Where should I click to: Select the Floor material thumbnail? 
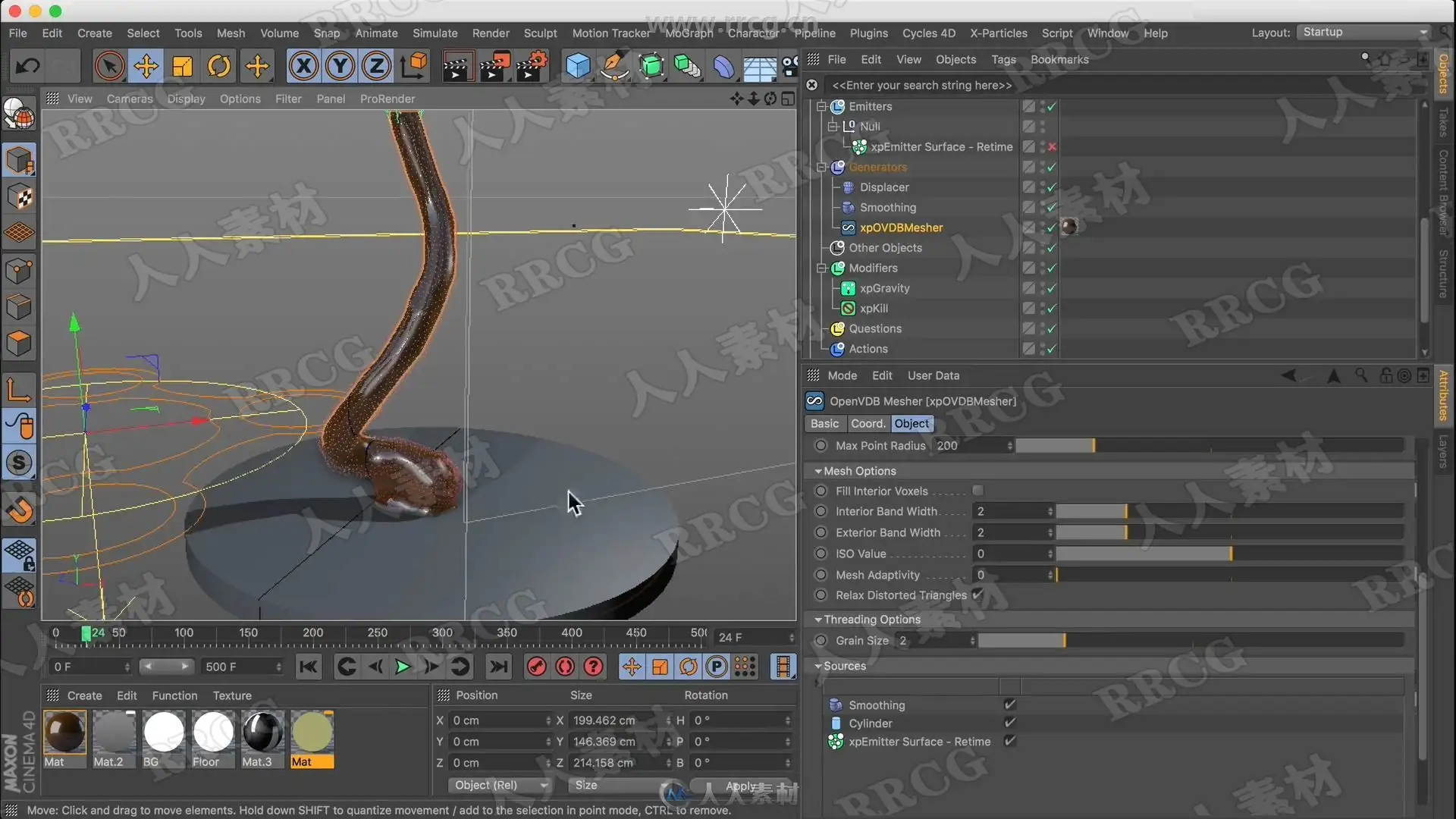click(x=213, y=733)
